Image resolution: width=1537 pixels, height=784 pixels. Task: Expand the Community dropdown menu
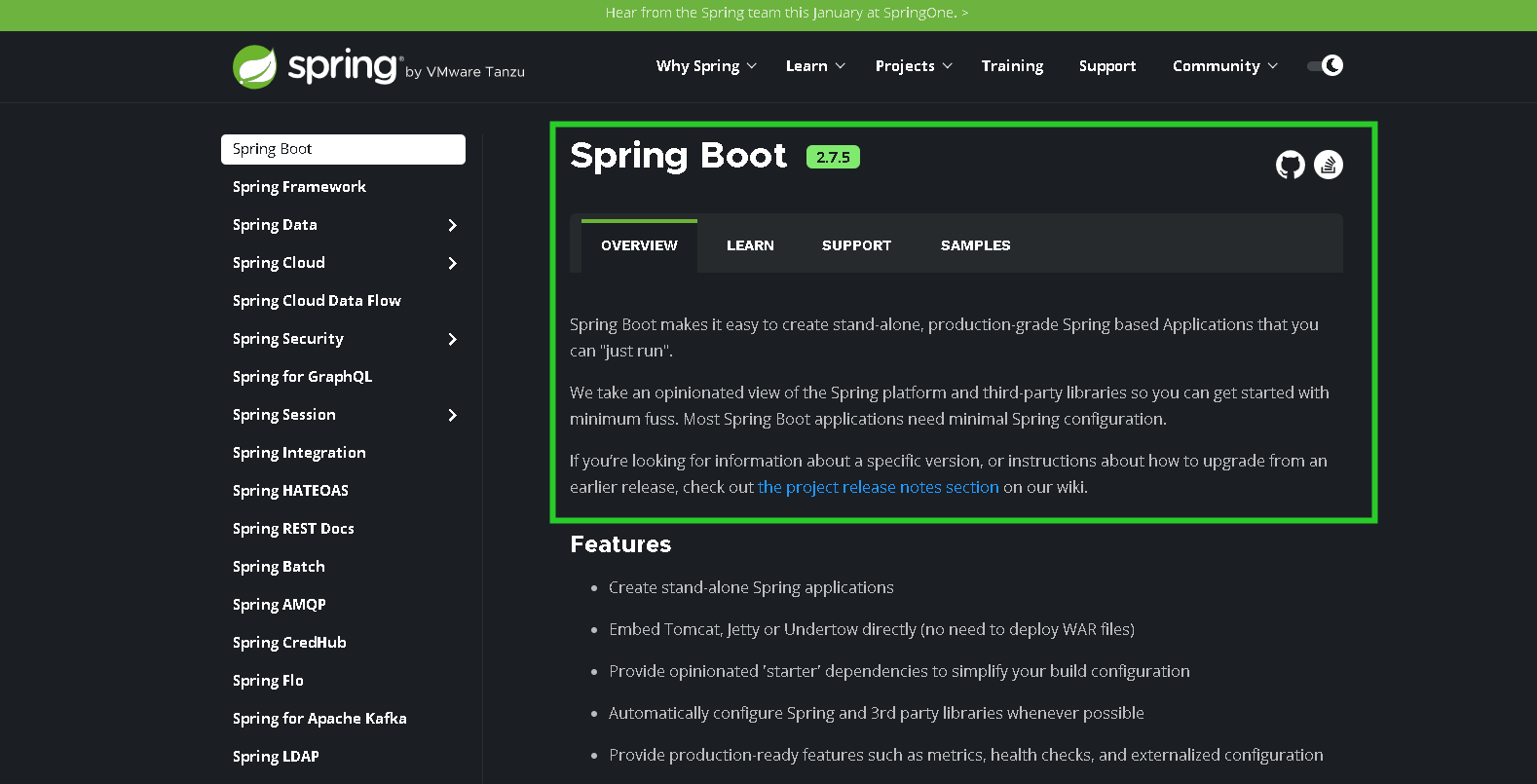point(1224,66)
